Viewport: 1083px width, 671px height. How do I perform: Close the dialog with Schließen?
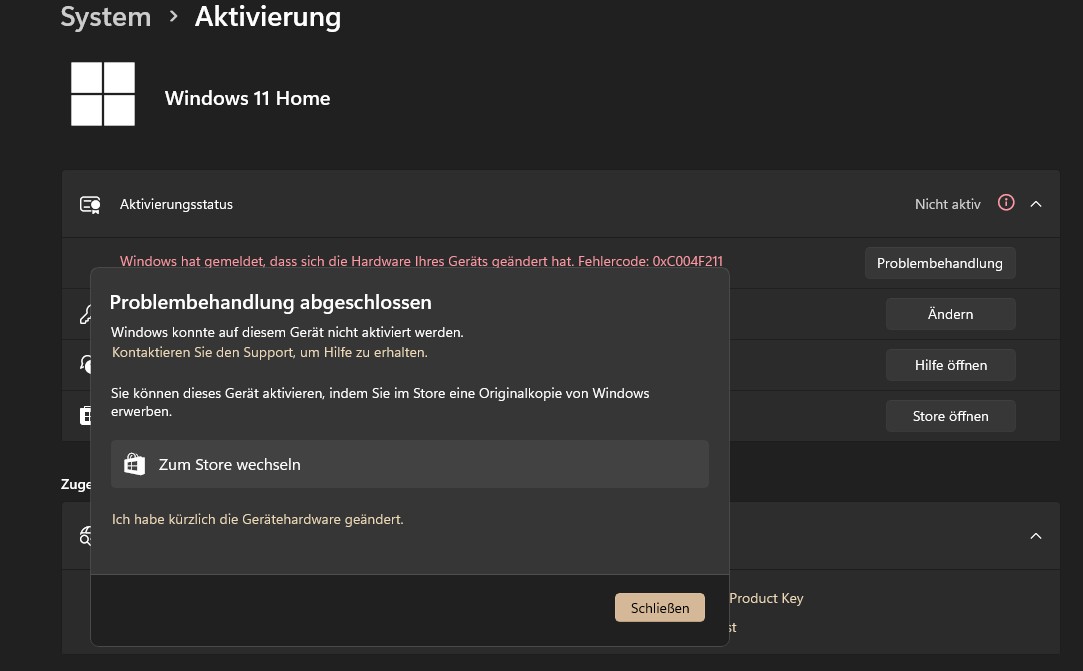660,607
